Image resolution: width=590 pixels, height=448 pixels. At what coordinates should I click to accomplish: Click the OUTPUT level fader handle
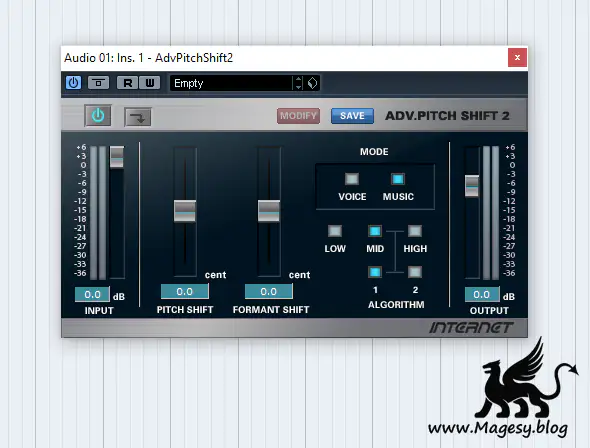[472, 186]
